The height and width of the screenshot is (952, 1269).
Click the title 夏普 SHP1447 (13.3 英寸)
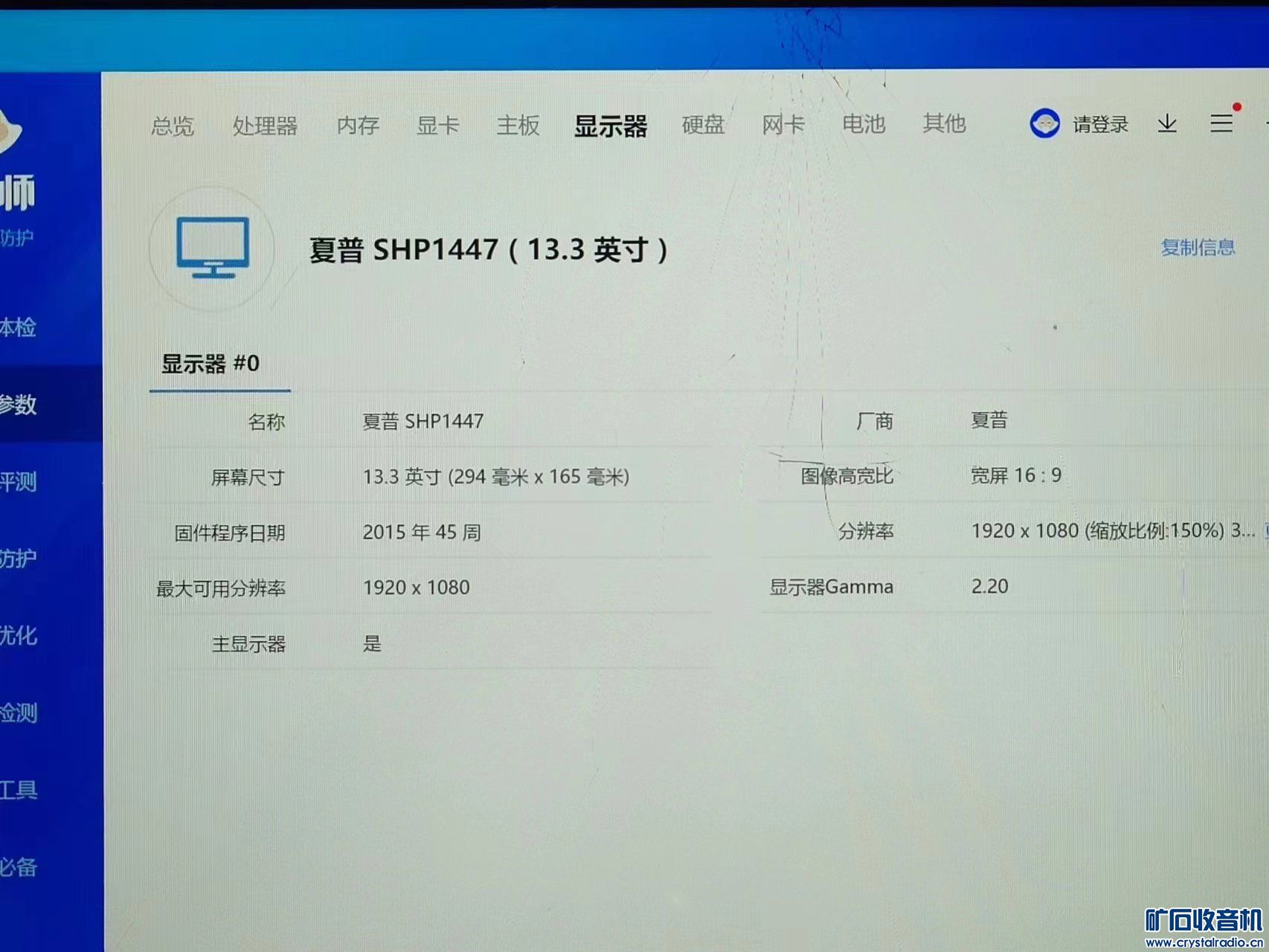pyautogui.click(x=489, y=250)
